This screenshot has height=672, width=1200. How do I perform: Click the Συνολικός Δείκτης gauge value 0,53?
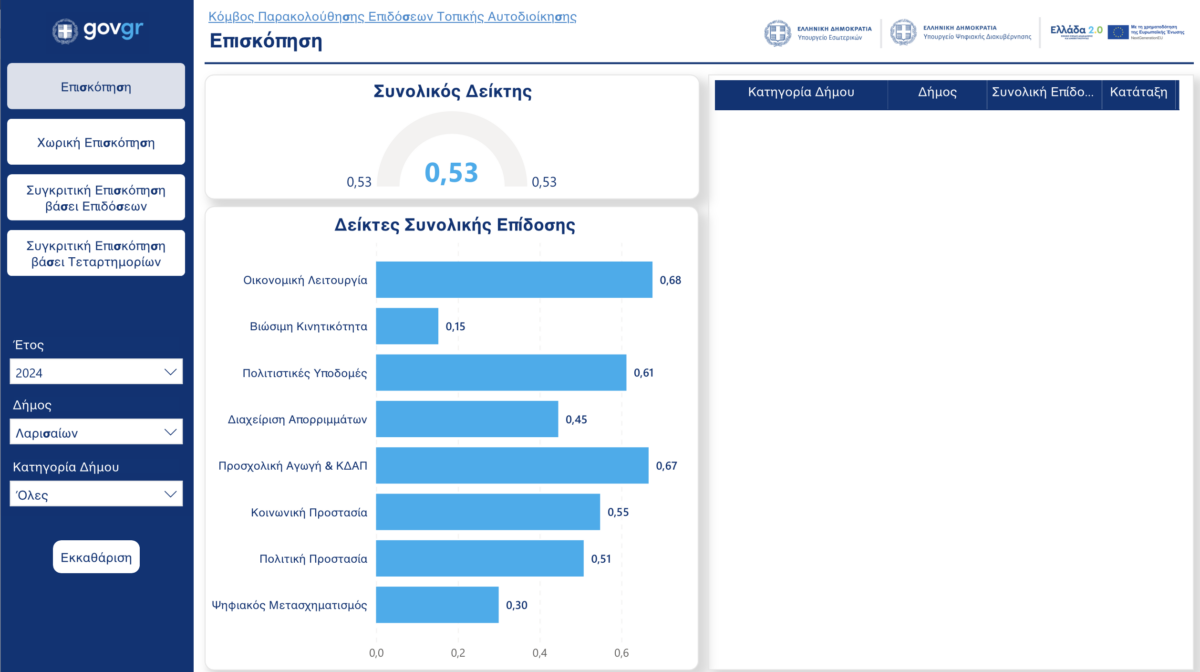[x=452, y=172]
